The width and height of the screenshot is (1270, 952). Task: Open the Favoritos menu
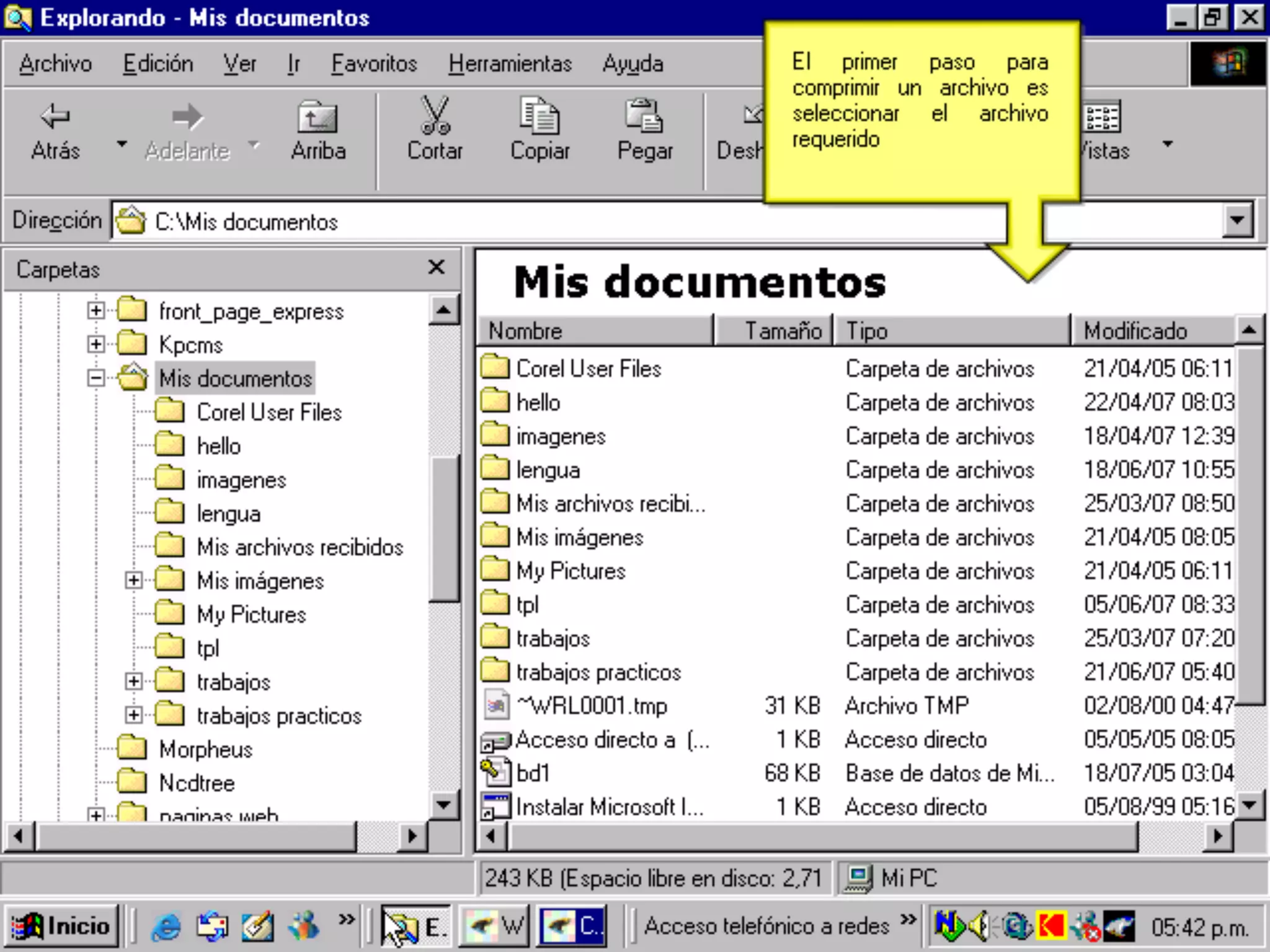[x=374, y=64]
